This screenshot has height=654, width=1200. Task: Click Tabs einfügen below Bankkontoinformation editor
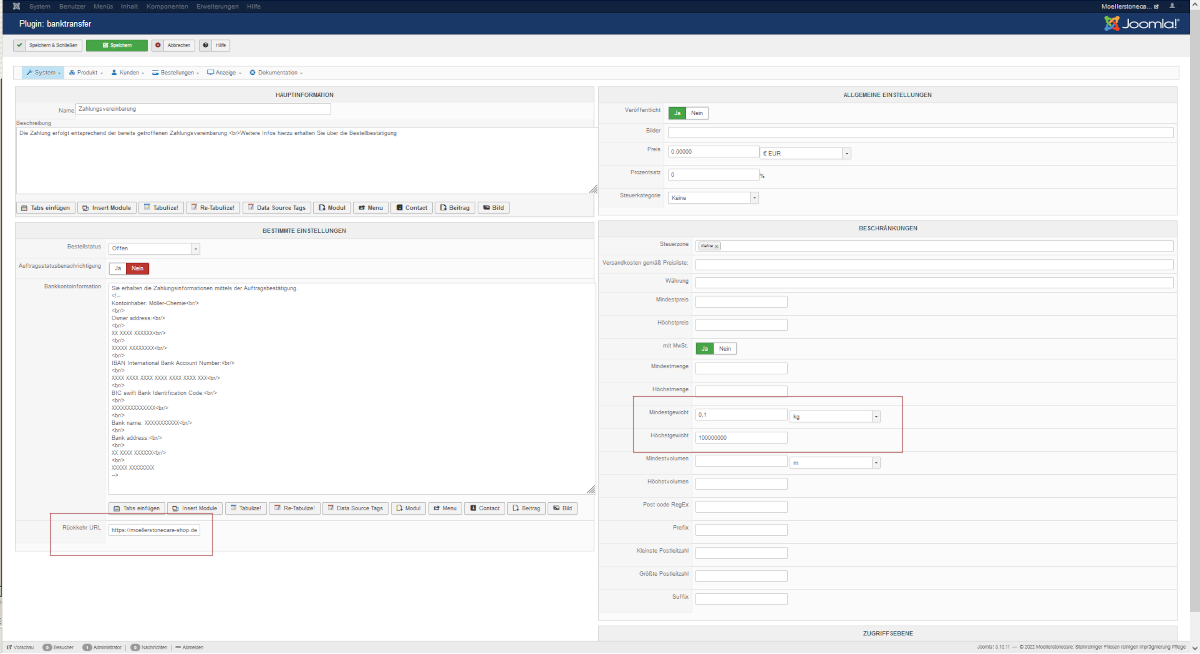pos(136,508)
